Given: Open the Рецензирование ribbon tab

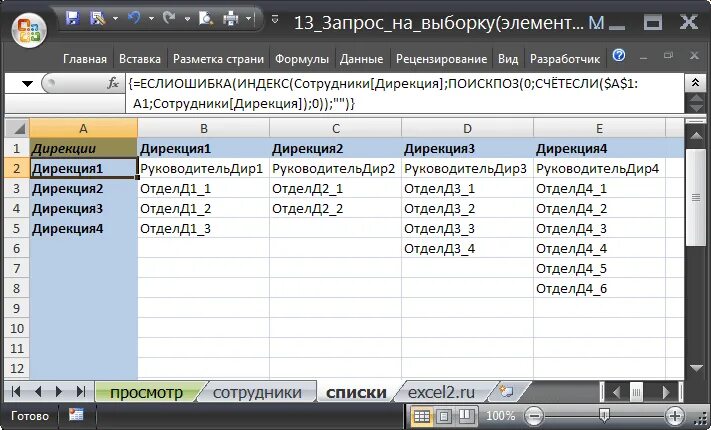Looking at the screenshot, I should pyautogui.click(x=441, y=59).
